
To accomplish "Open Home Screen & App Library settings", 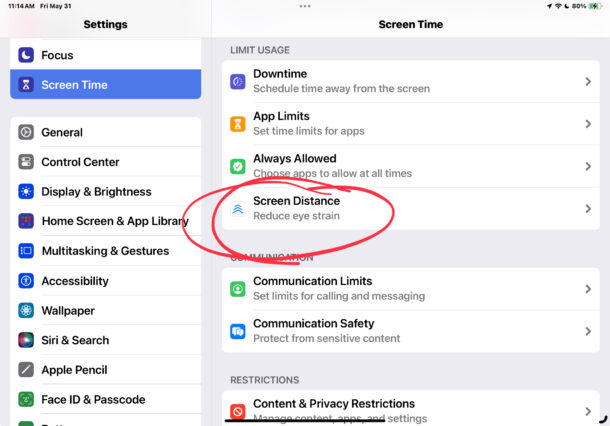I will click(x=105, y=221).
